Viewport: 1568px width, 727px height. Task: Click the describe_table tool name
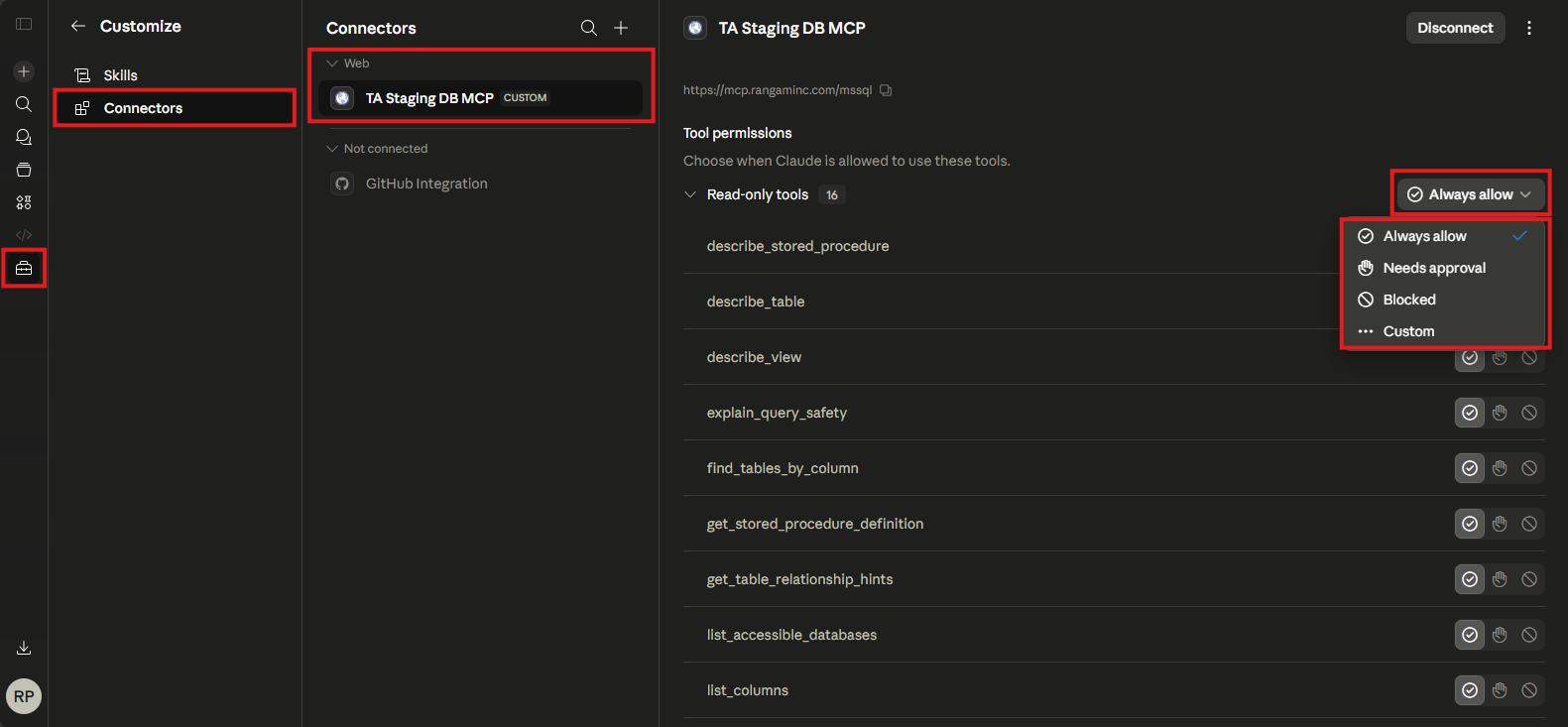pyautogui.click(x=756, y=302)
